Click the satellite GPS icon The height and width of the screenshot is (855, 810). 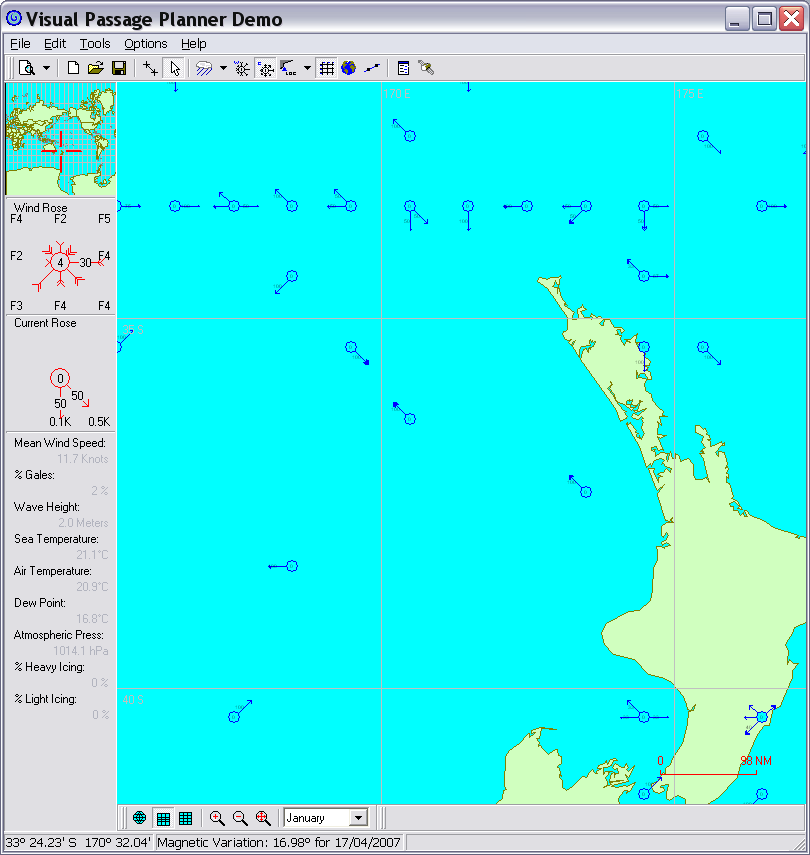tap(426, 68)
